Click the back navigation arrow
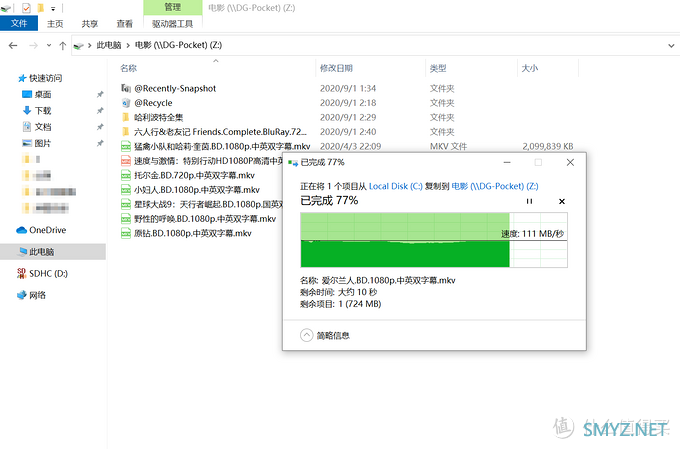 point(13,45)
